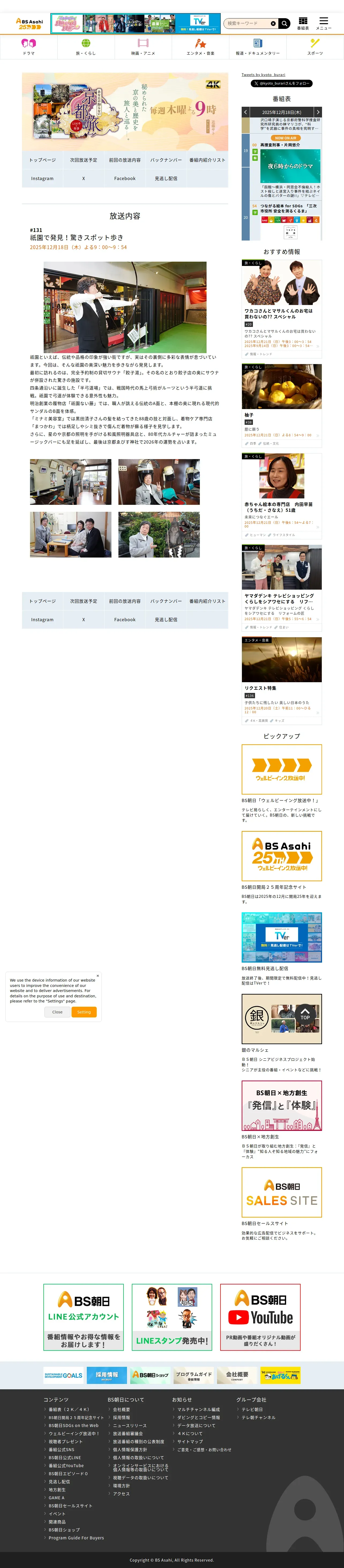
Task: Open footer link 環境方針
Action: [x=121, y=1486]
